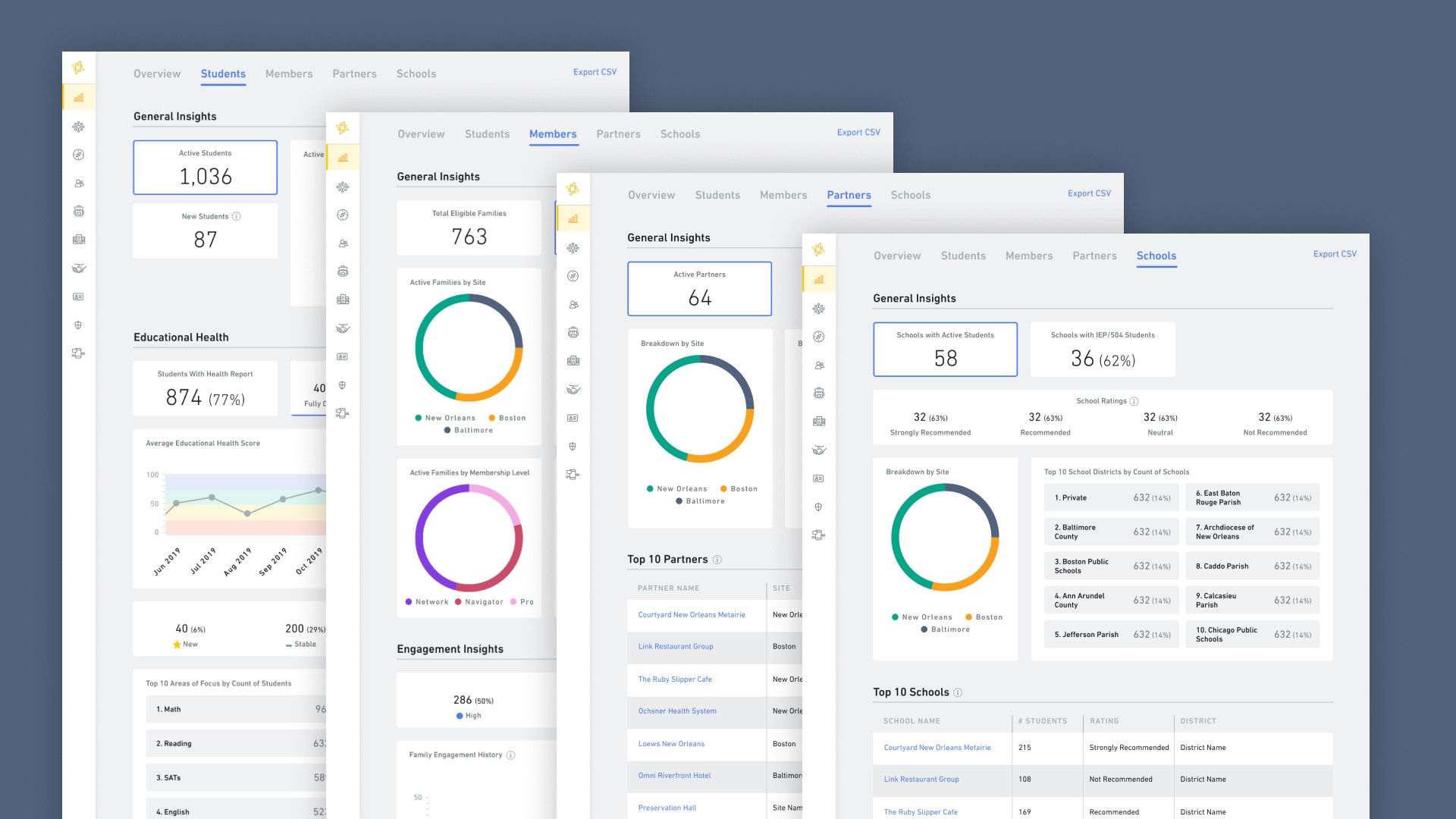
Task: Click the shield icon in the frontmost Schools sidebar
Action: (819, 507)
